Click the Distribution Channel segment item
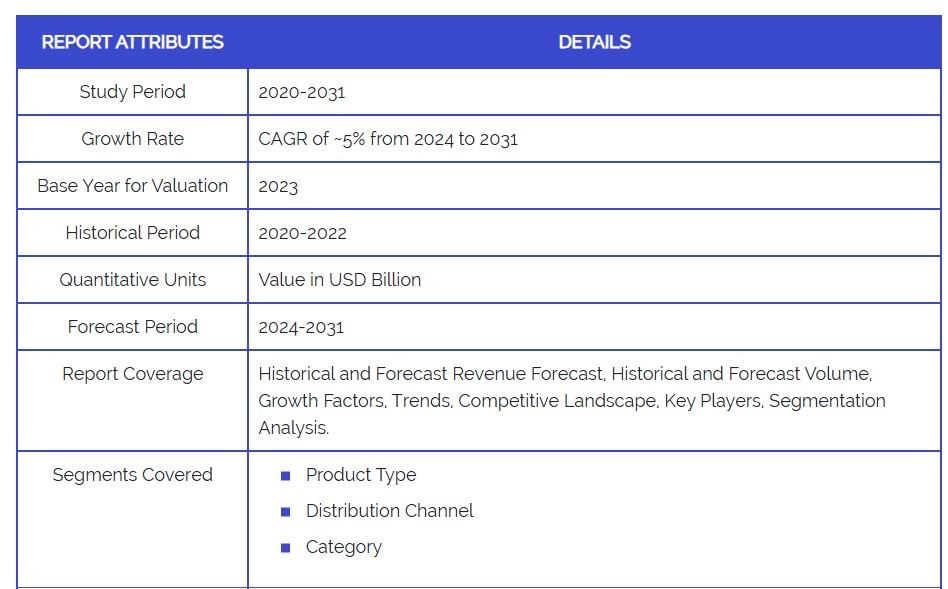948x589 pixels. (x=389, y=511)
